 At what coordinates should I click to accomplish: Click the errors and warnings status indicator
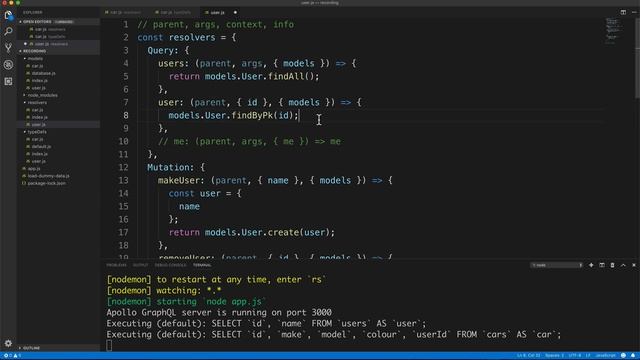click(12, 356)
